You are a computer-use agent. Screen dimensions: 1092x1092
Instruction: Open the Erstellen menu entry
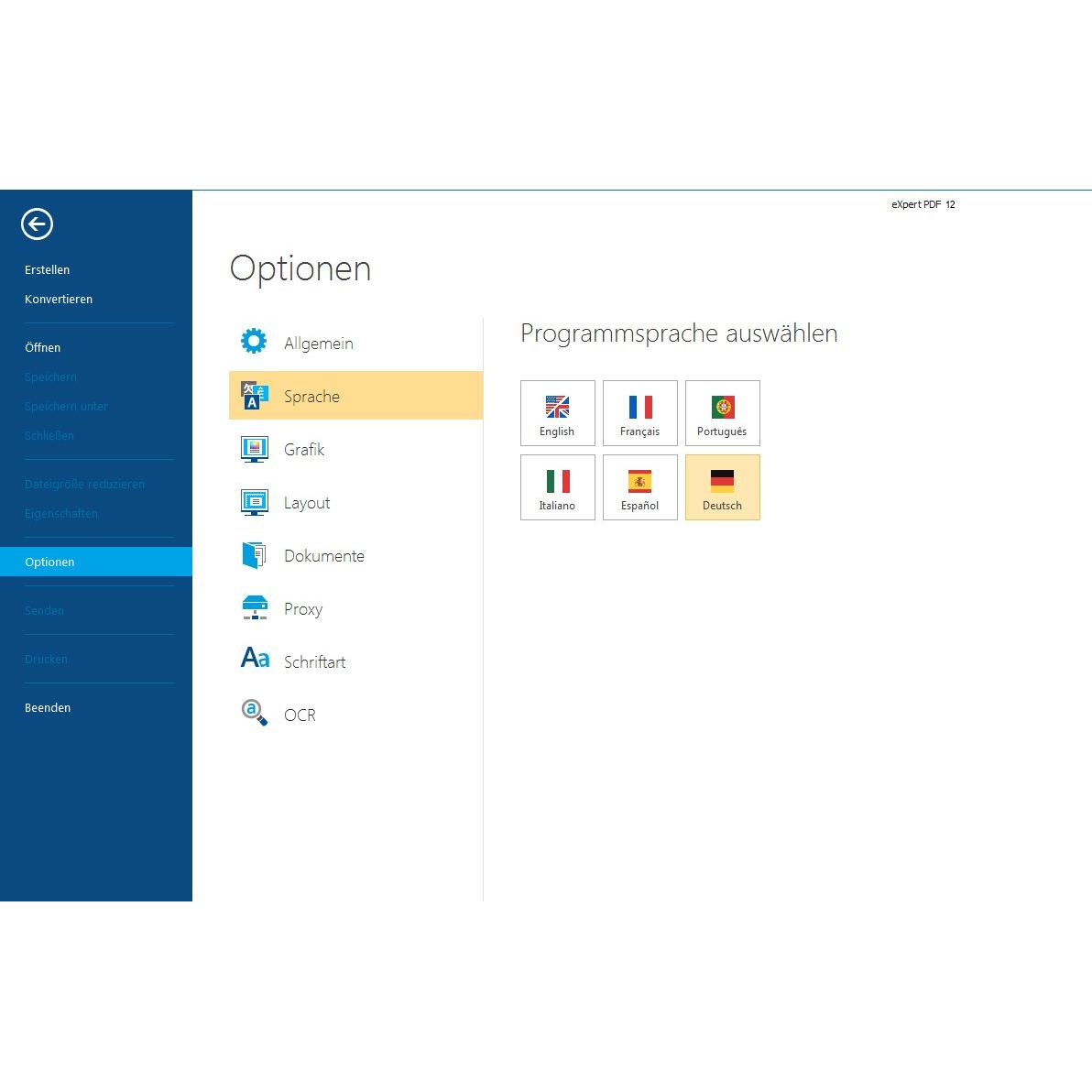pos(48,270)
